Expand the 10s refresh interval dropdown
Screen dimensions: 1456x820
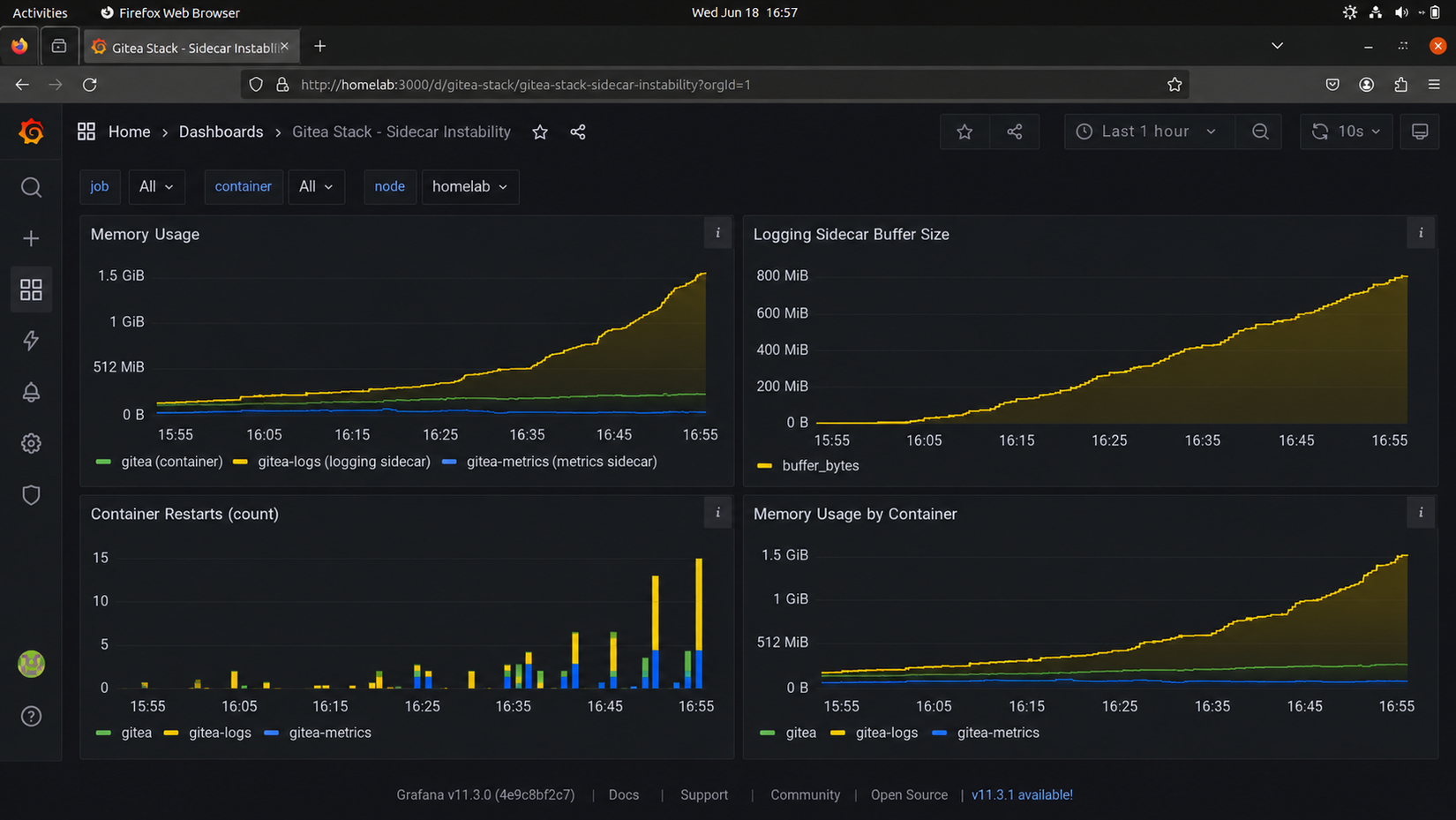pyautogui.click(x=1361, y=132)
